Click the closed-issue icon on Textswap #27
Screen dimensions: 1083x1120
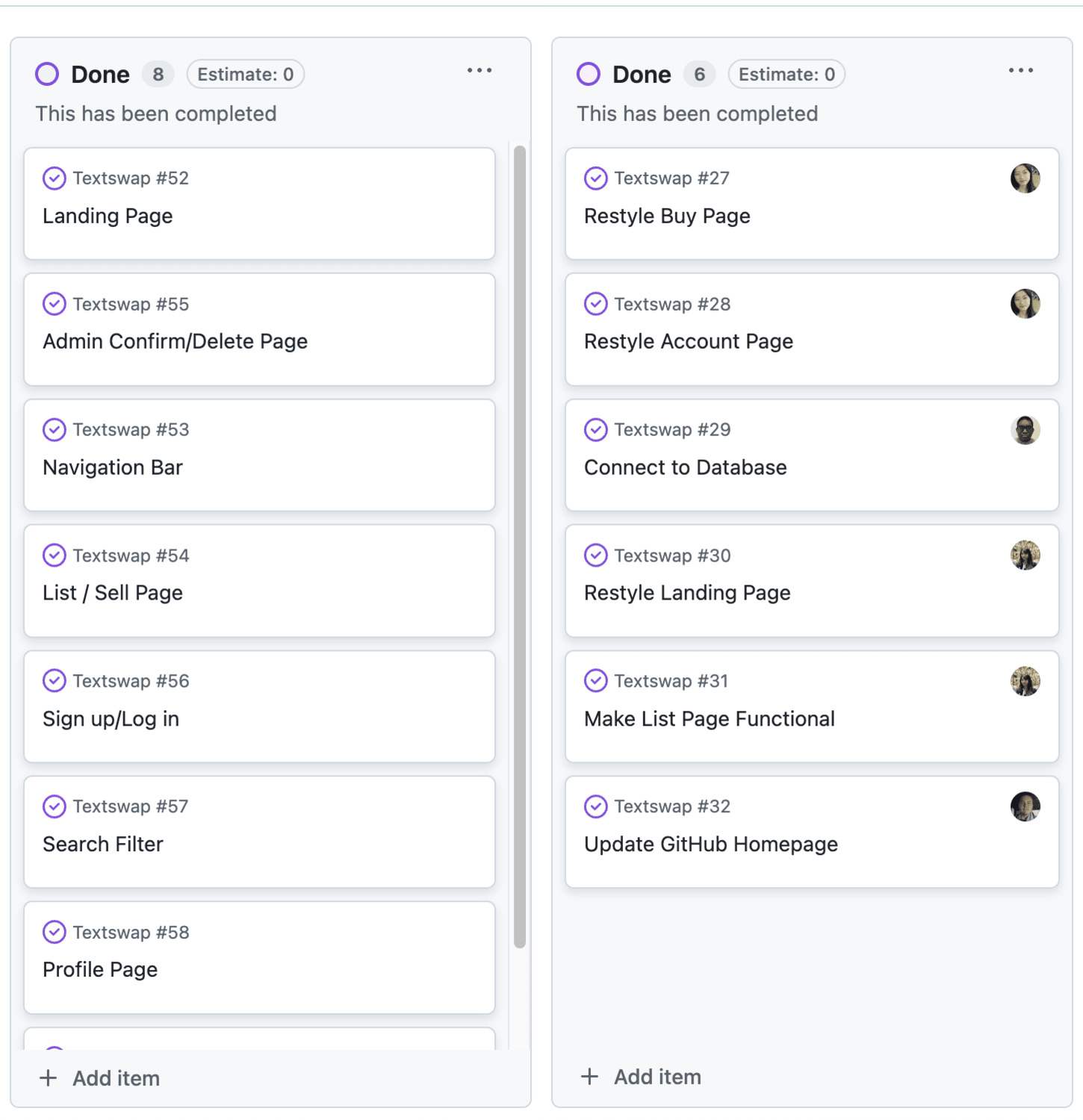[x=595, y=178]
